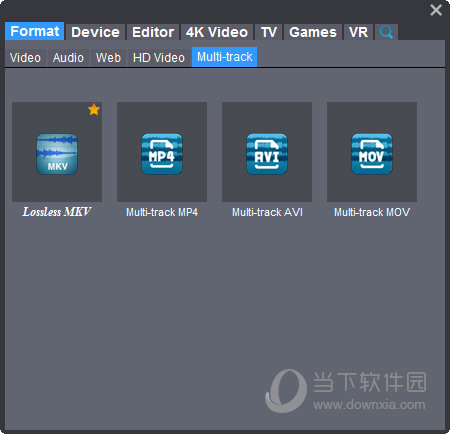
Task: Show the Audio sub-tab
Action: click(68, 58)
